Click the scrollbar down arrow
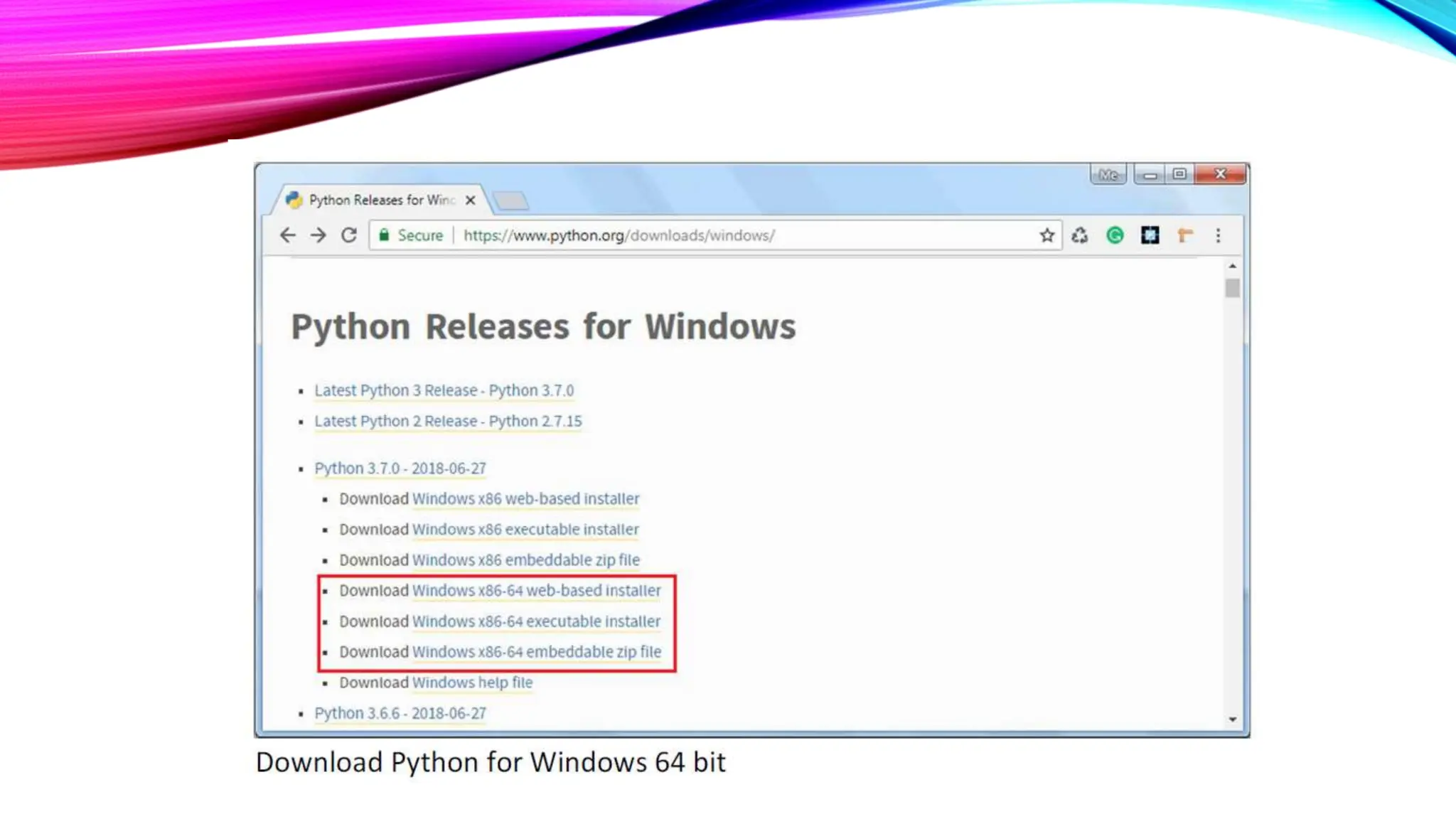 pyautogui.click(x=1232, y=719)
